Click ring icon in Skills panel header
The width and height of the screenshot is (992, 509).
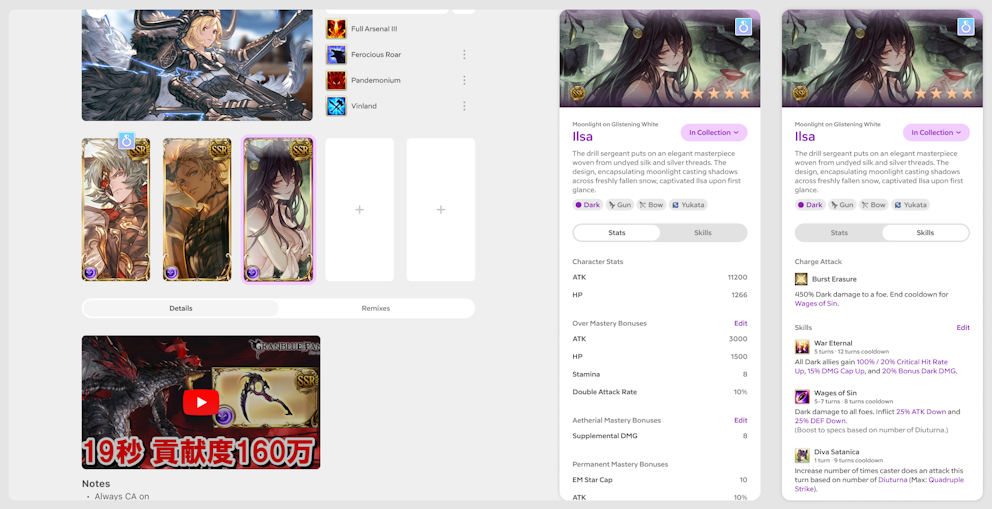point(965,27)
